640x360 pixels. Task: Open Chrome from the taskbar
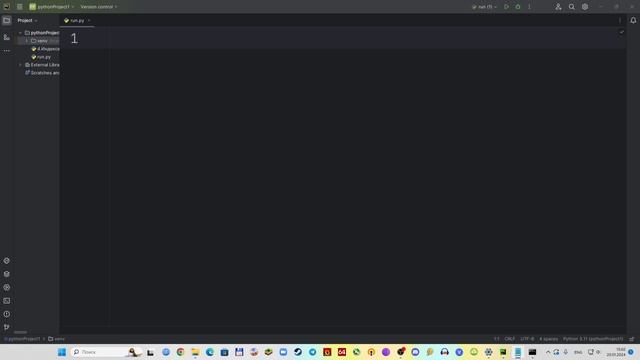[180, 352]
